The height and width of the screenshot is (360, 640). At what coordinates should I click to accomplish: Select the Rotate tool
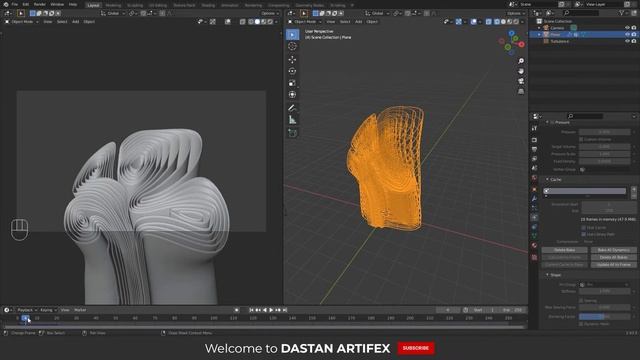click(x=292, y=71)
